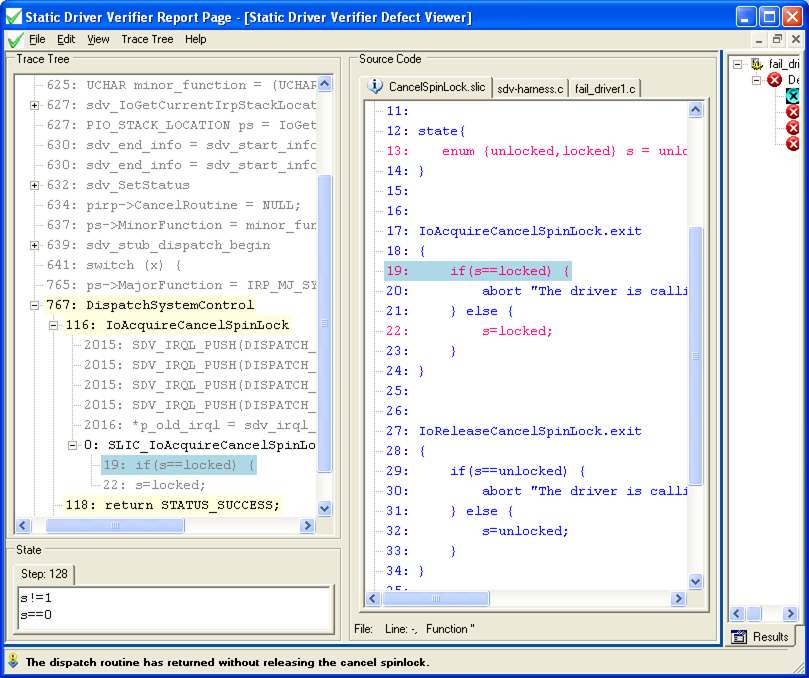Open the Trace Tree menu
809x678 pixels.
click(x=147, y=39)
